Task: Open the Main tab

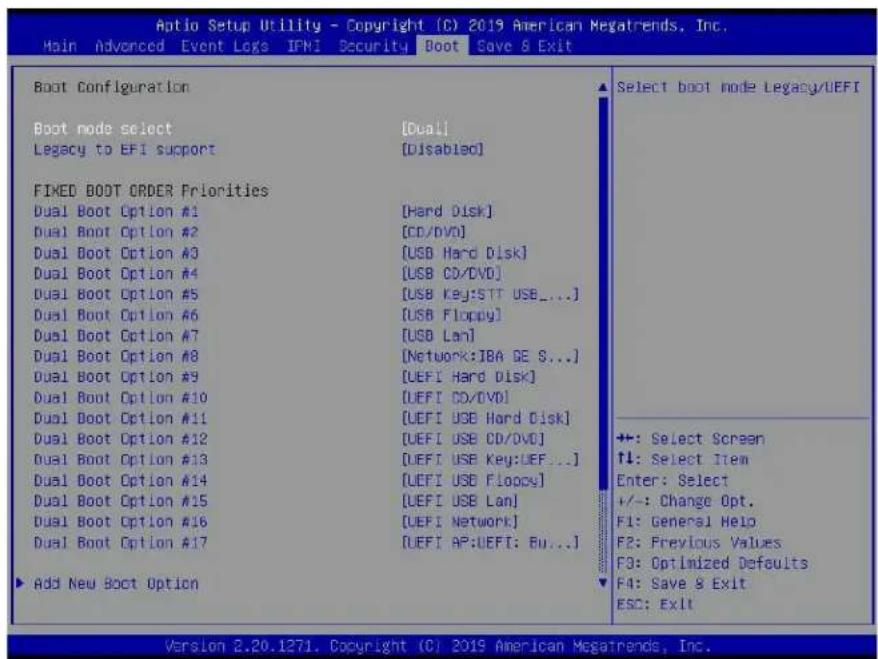Action: click(60, 46)
